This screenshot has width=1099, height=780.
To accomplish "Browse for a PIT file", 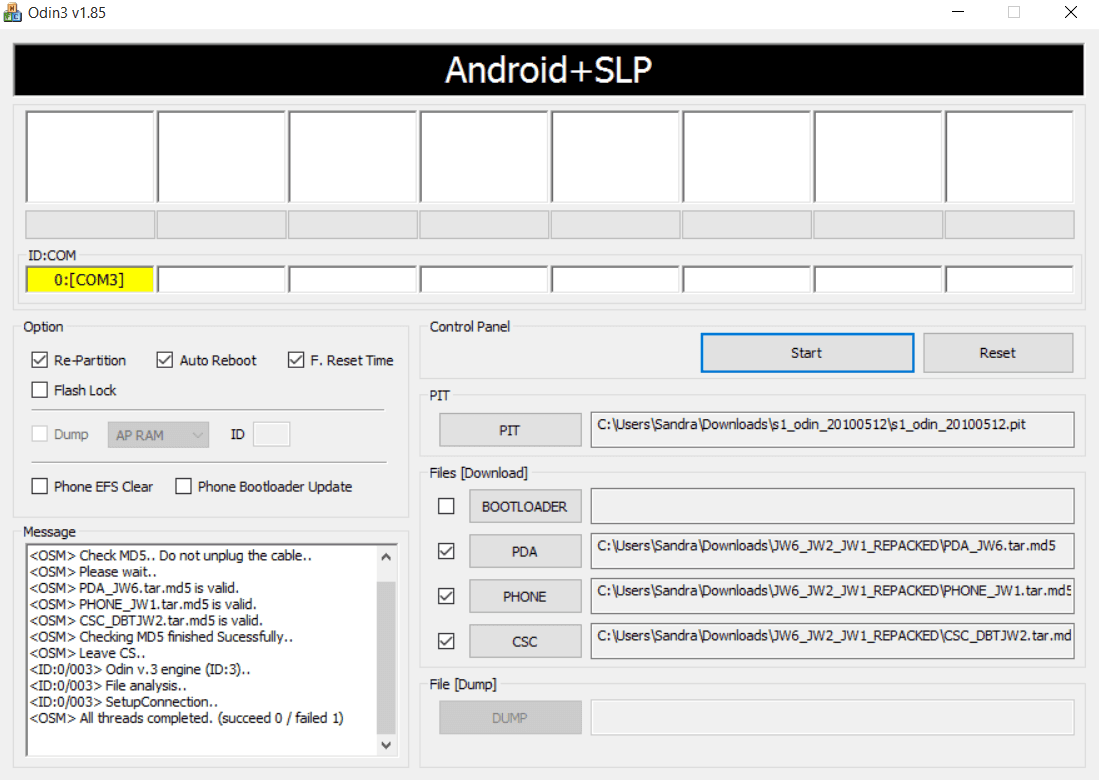I will [510, 430].
